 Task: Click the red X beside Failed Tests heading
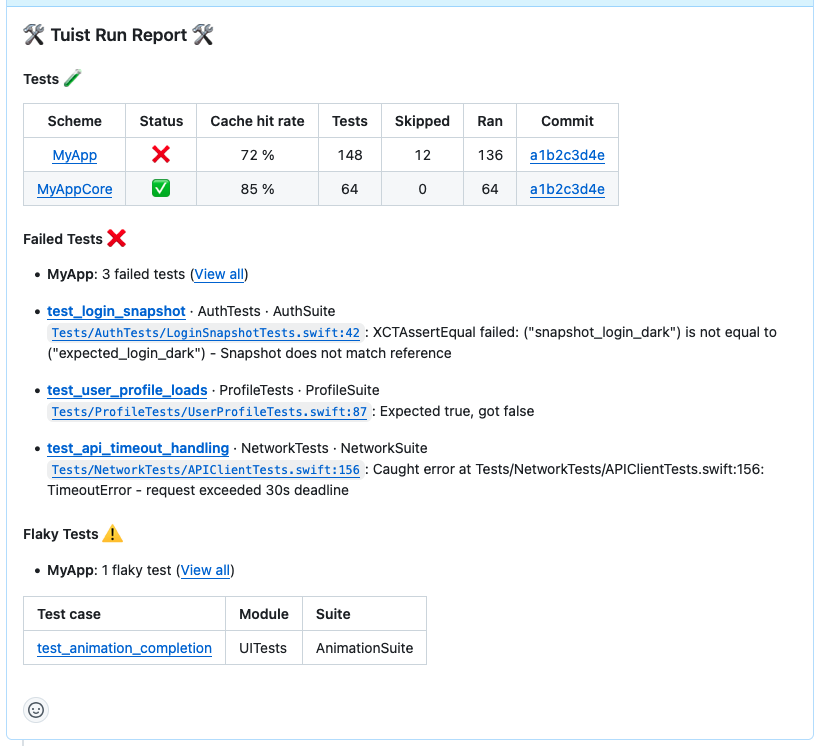(116, 239)
